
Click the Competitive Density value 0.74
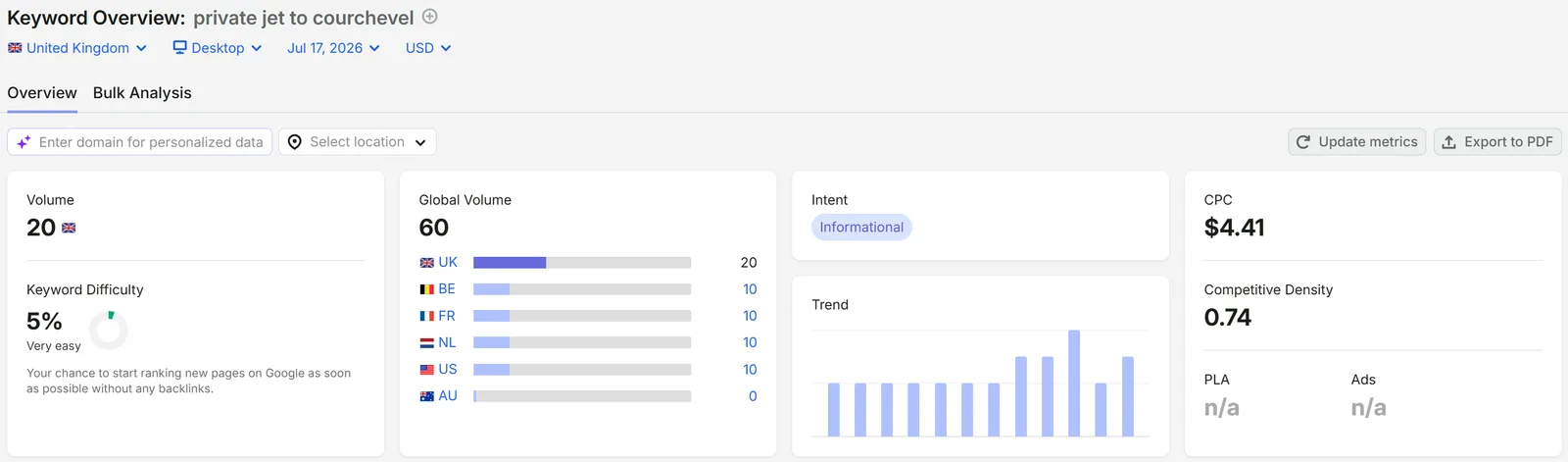1228,318
